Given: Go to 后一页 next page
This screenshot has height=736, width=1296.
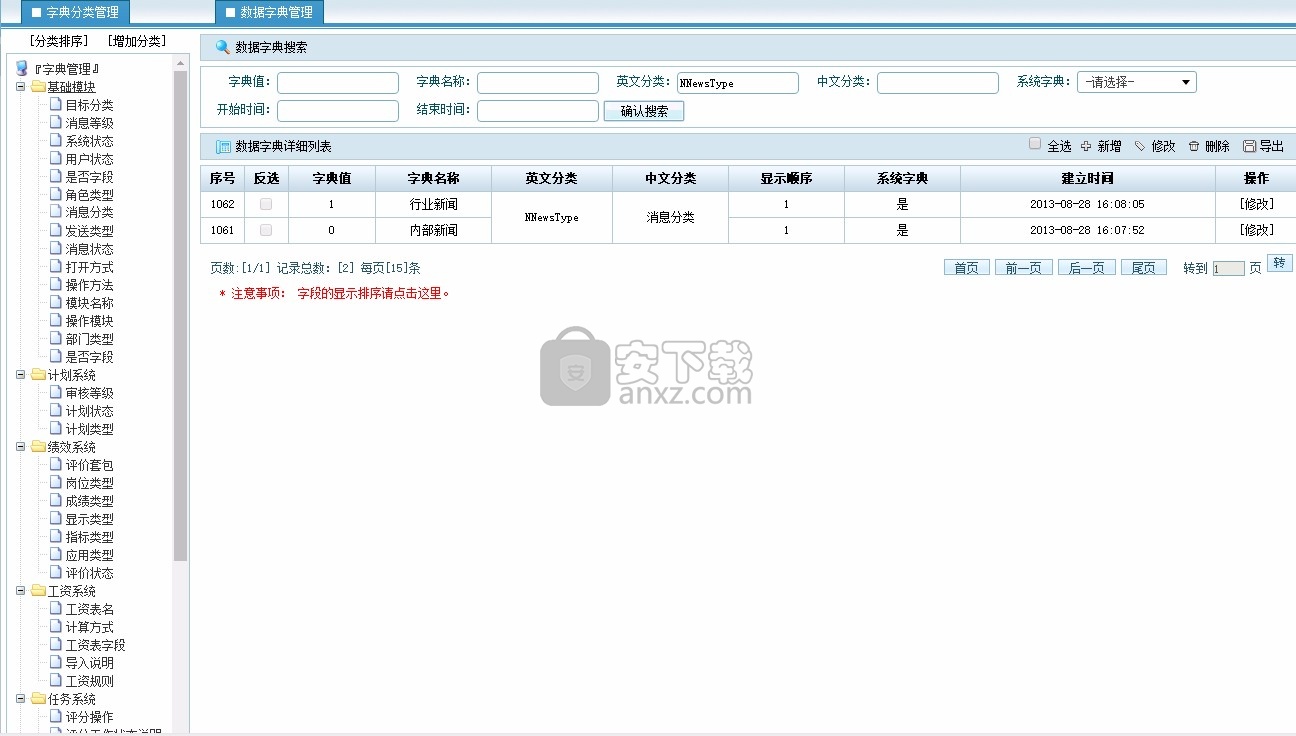Looking at the screenshot, I should coord(1087,268).
